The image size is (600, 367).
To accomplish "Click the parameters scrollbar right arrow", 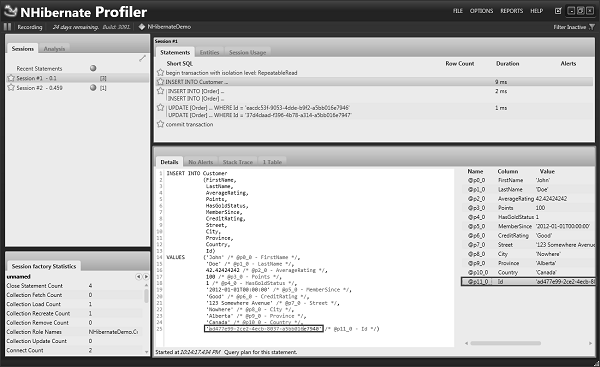I will (x=590, y=343).
